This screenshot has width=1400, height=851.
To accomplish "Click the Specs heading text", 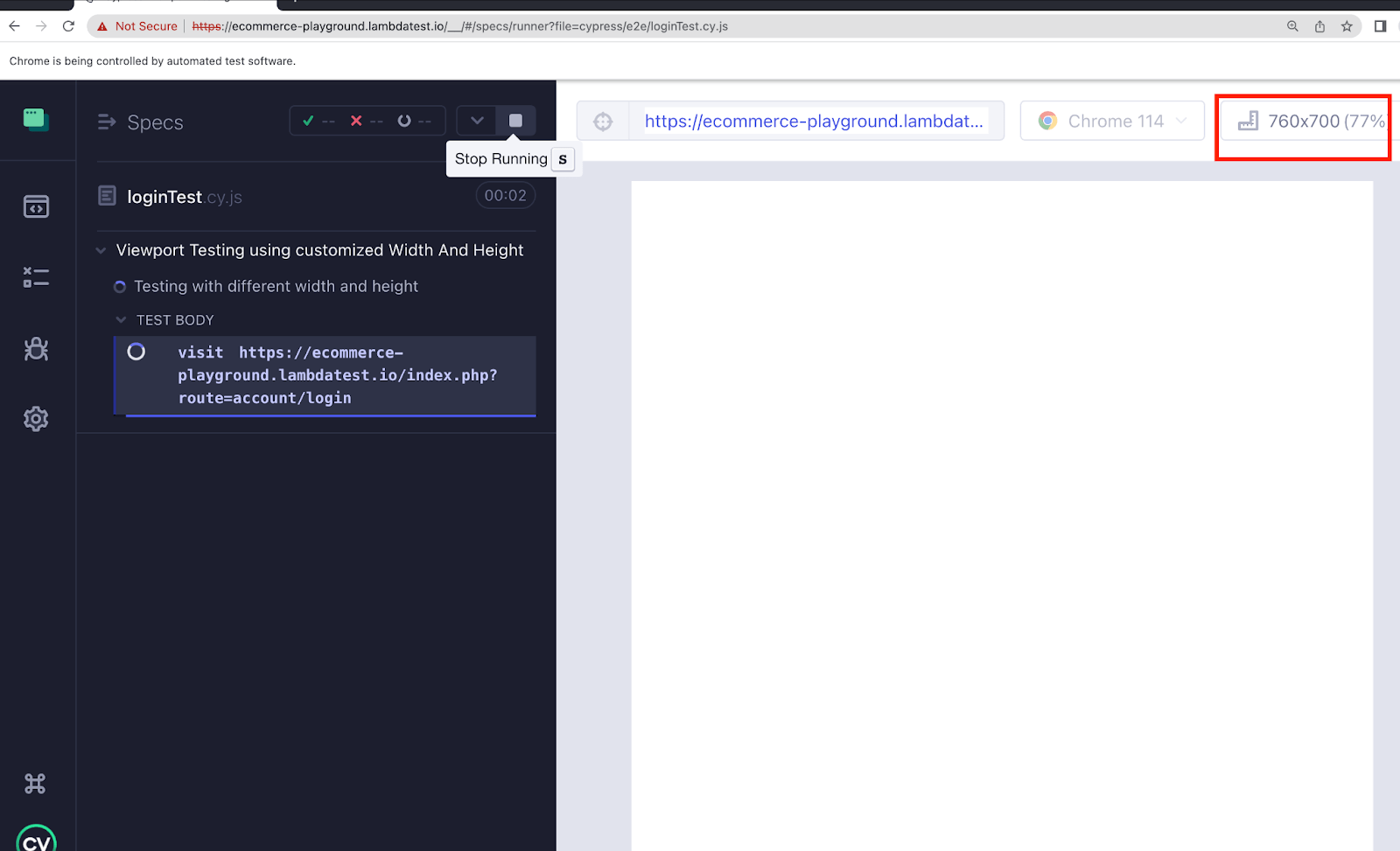I will [155, 122].
